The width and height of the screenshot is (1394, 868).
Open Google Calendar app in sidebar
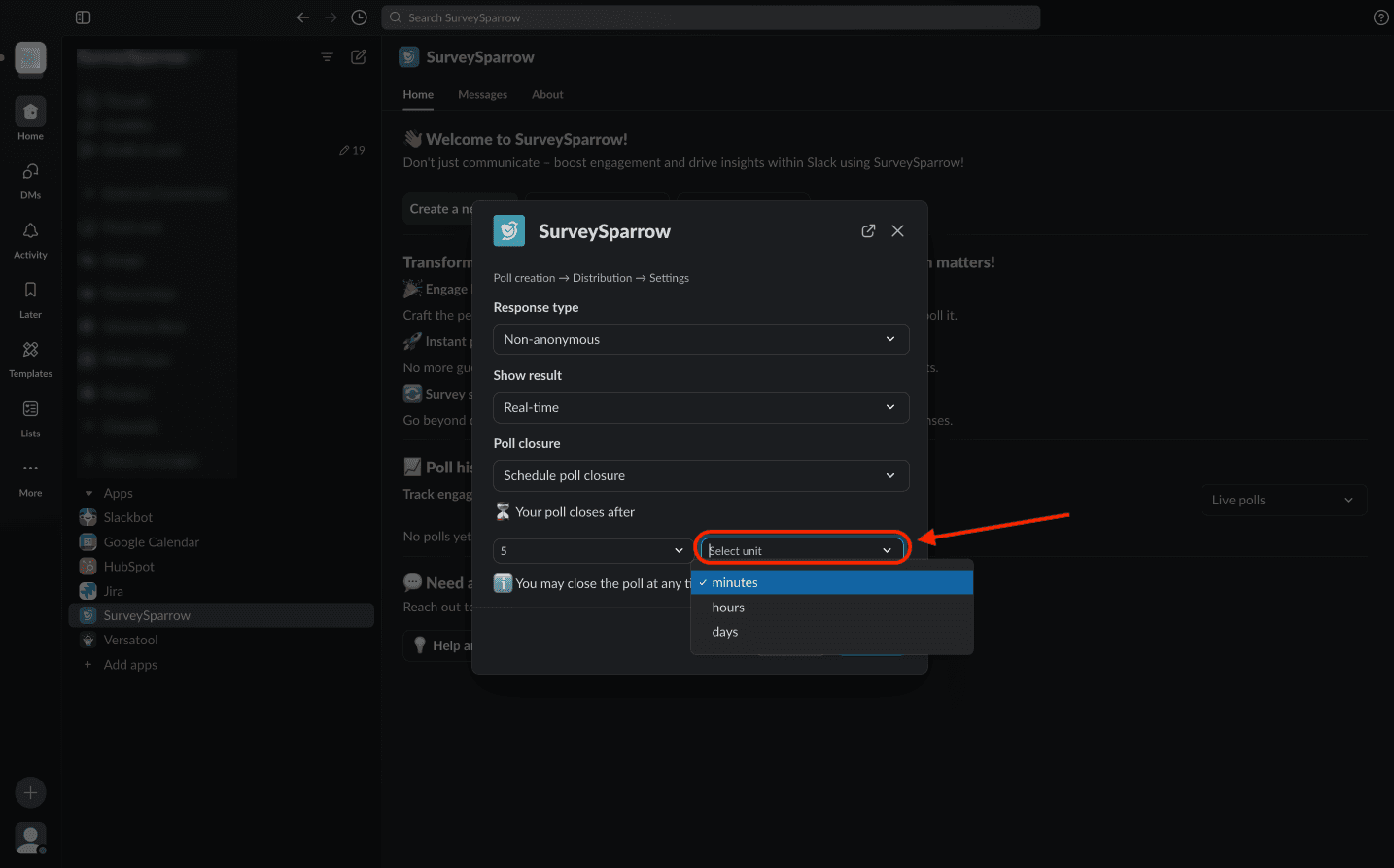(x=151, y=542)
